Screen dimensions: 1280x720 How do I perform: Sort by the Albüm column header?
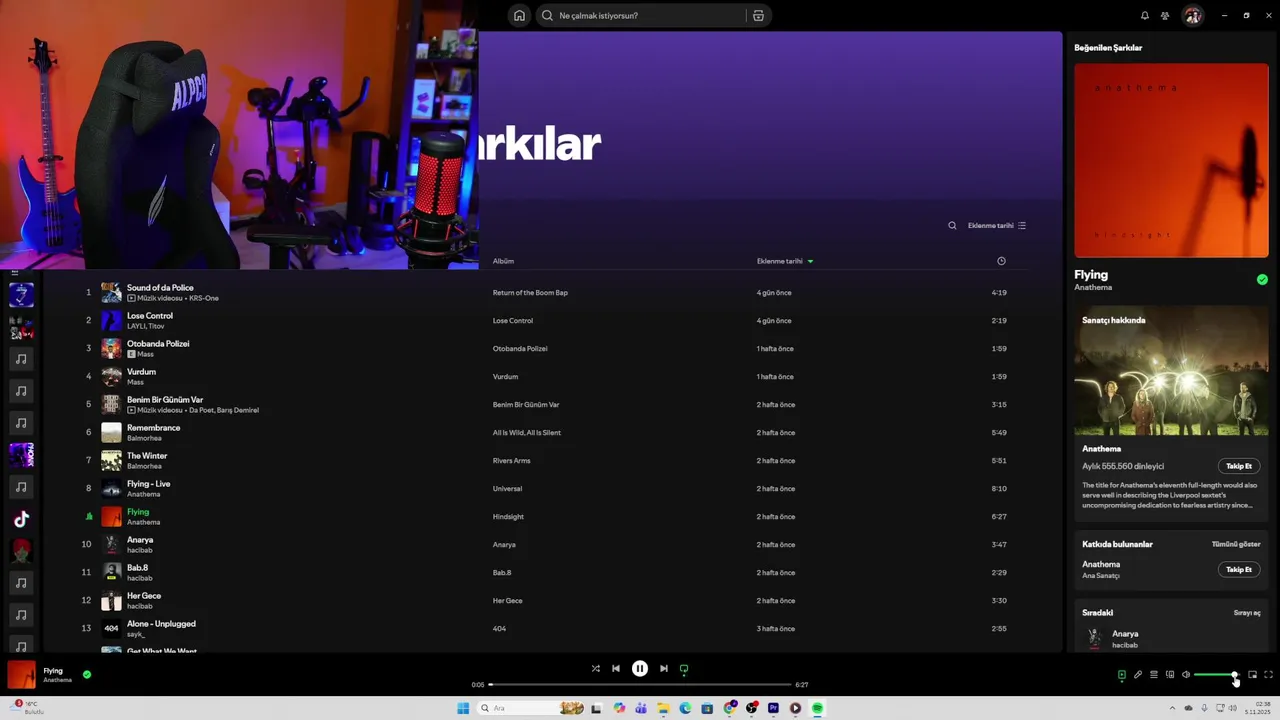(503, 261)
